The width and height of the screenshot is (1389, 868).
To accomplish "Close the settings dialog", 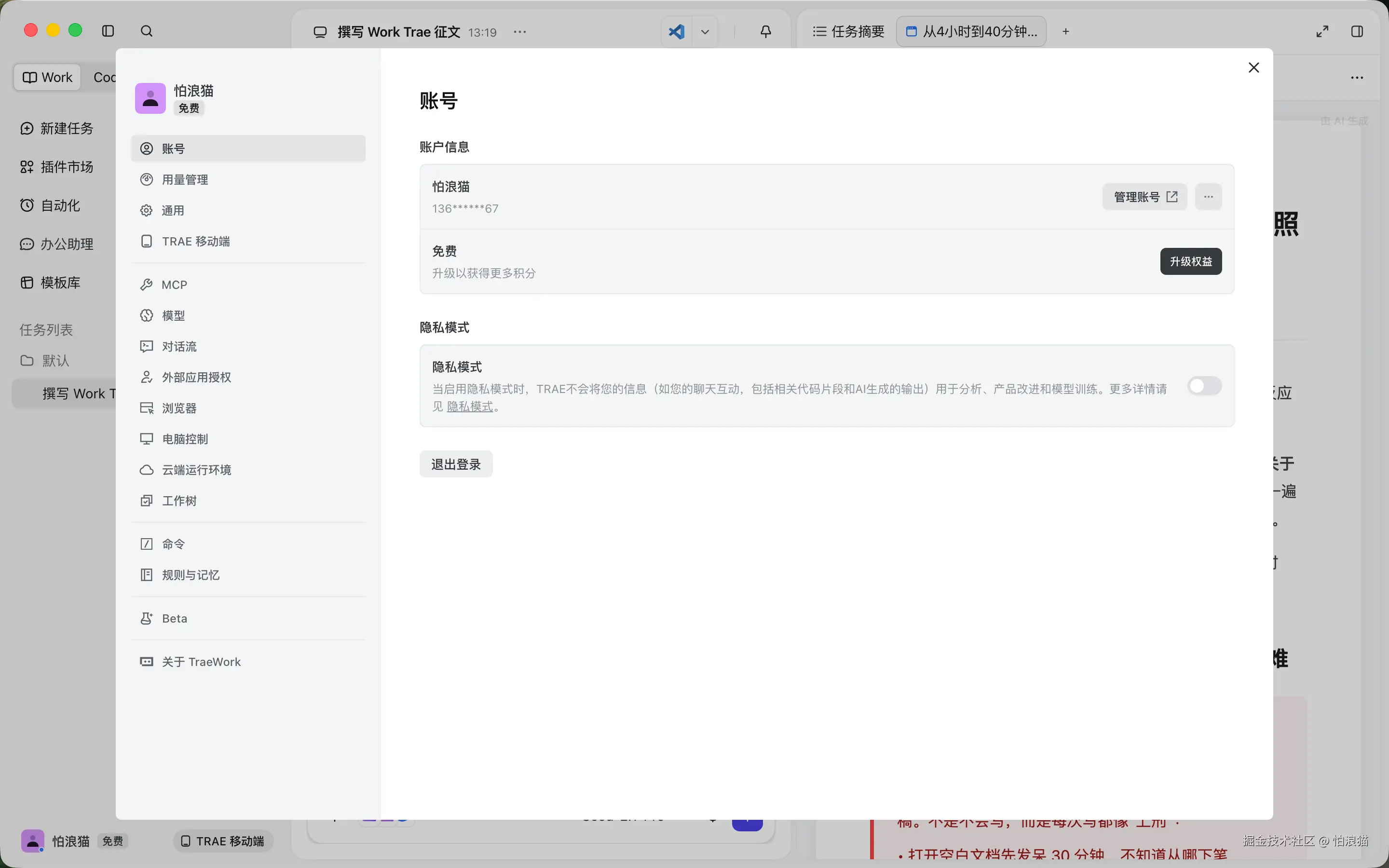I will 1253,68.
